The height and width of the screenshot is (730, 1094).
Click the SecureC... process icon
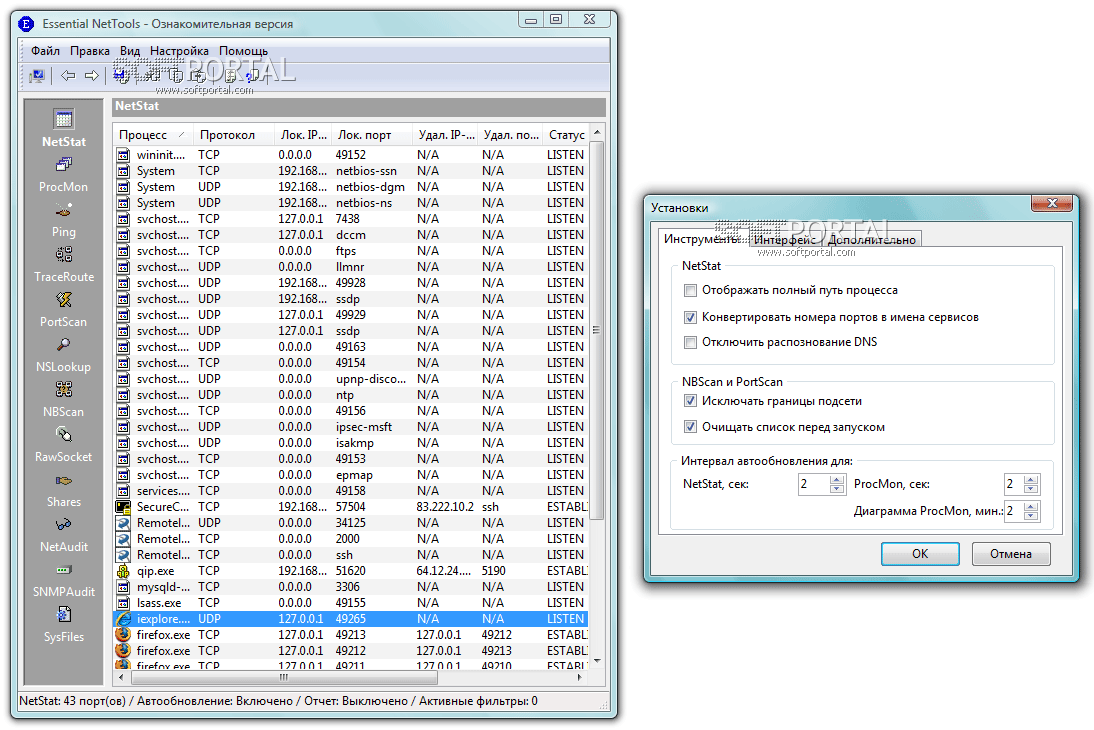click(123, 507)
